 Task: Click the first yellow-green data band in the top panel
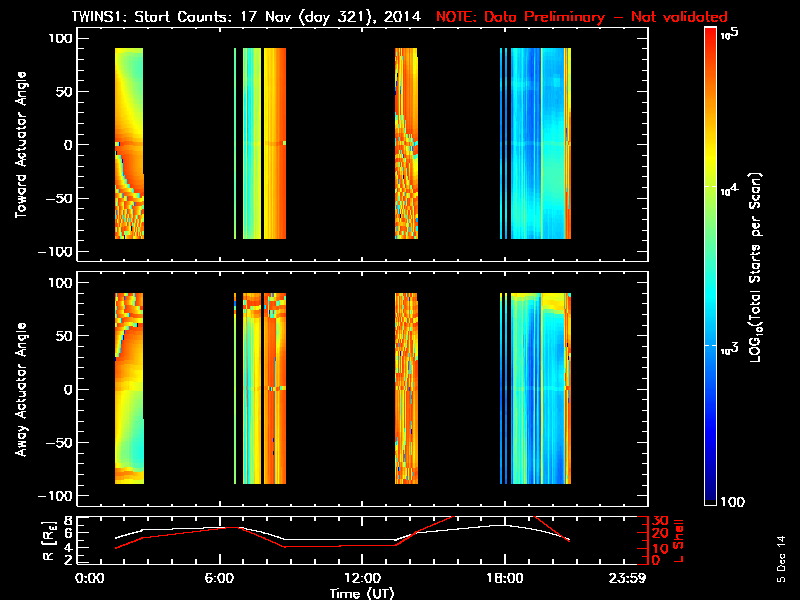coord(129,143)
